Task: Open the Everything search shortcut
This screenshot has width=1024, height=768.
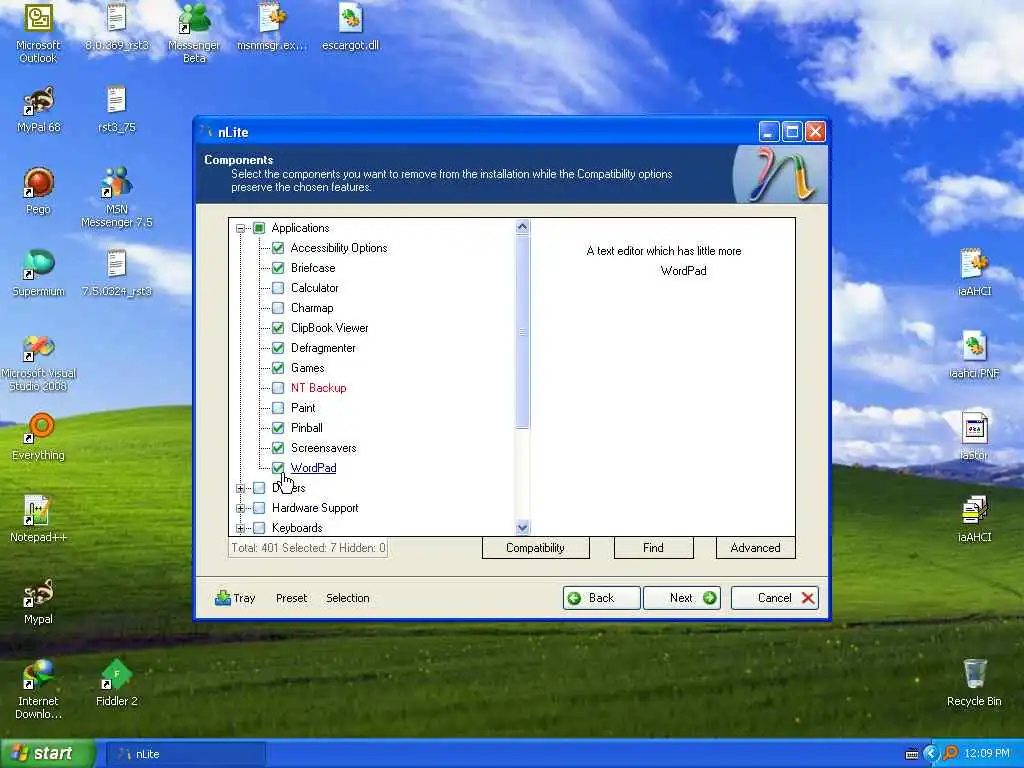Action: click(39, 438)
